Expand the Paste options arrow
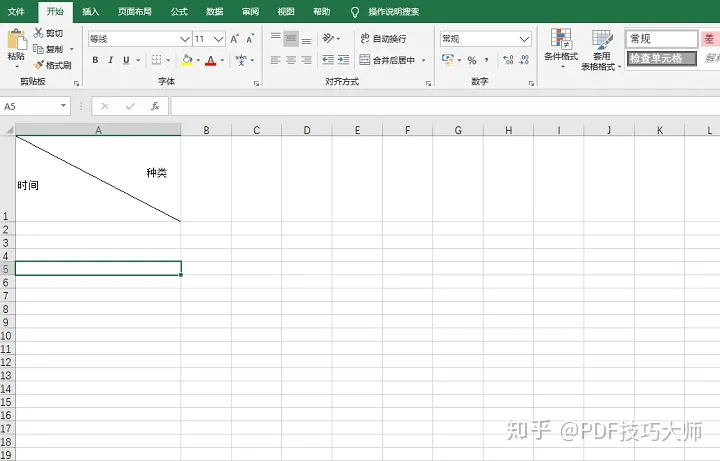The height and width of the screenshot is (461, 720). (17, 67)
